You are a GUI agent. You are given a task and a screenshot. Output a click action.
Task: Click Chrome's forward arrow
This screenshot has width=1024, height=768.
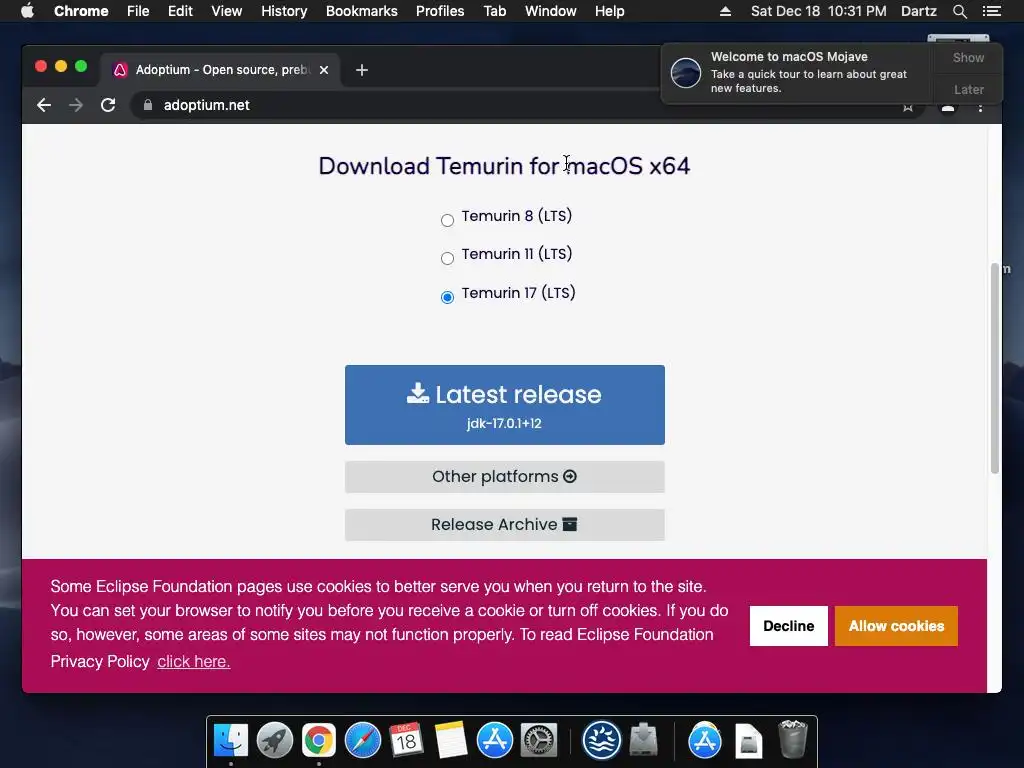[x=76, y=105]
